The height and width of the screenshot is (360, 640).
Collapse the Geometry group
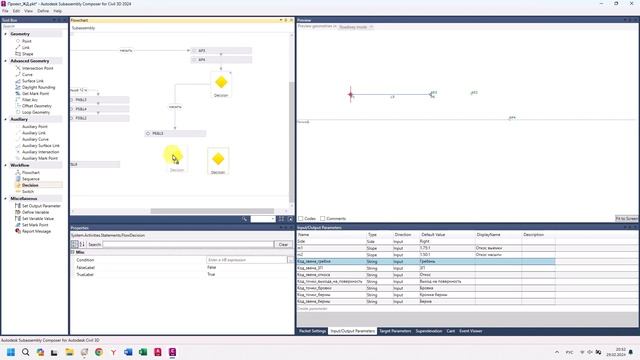(x=5, y=34)
